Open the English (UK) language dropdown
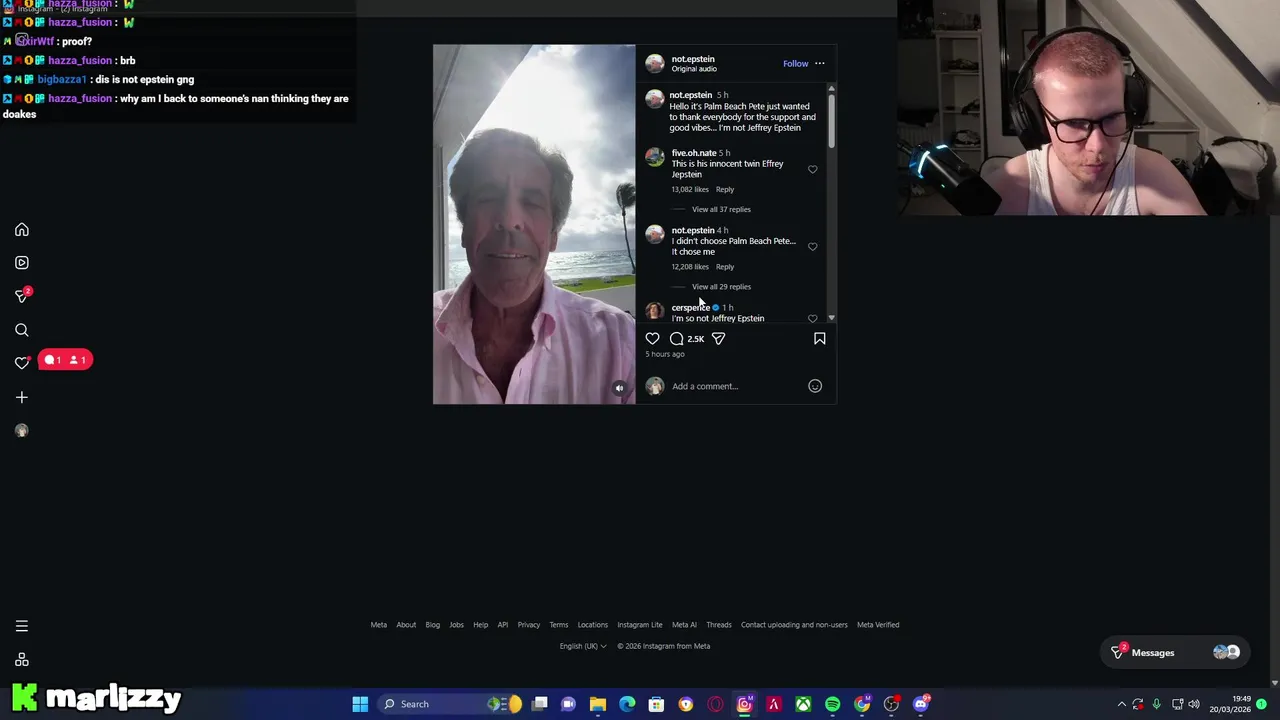This screenshot has height=720, width=1280. coord(583,646)
